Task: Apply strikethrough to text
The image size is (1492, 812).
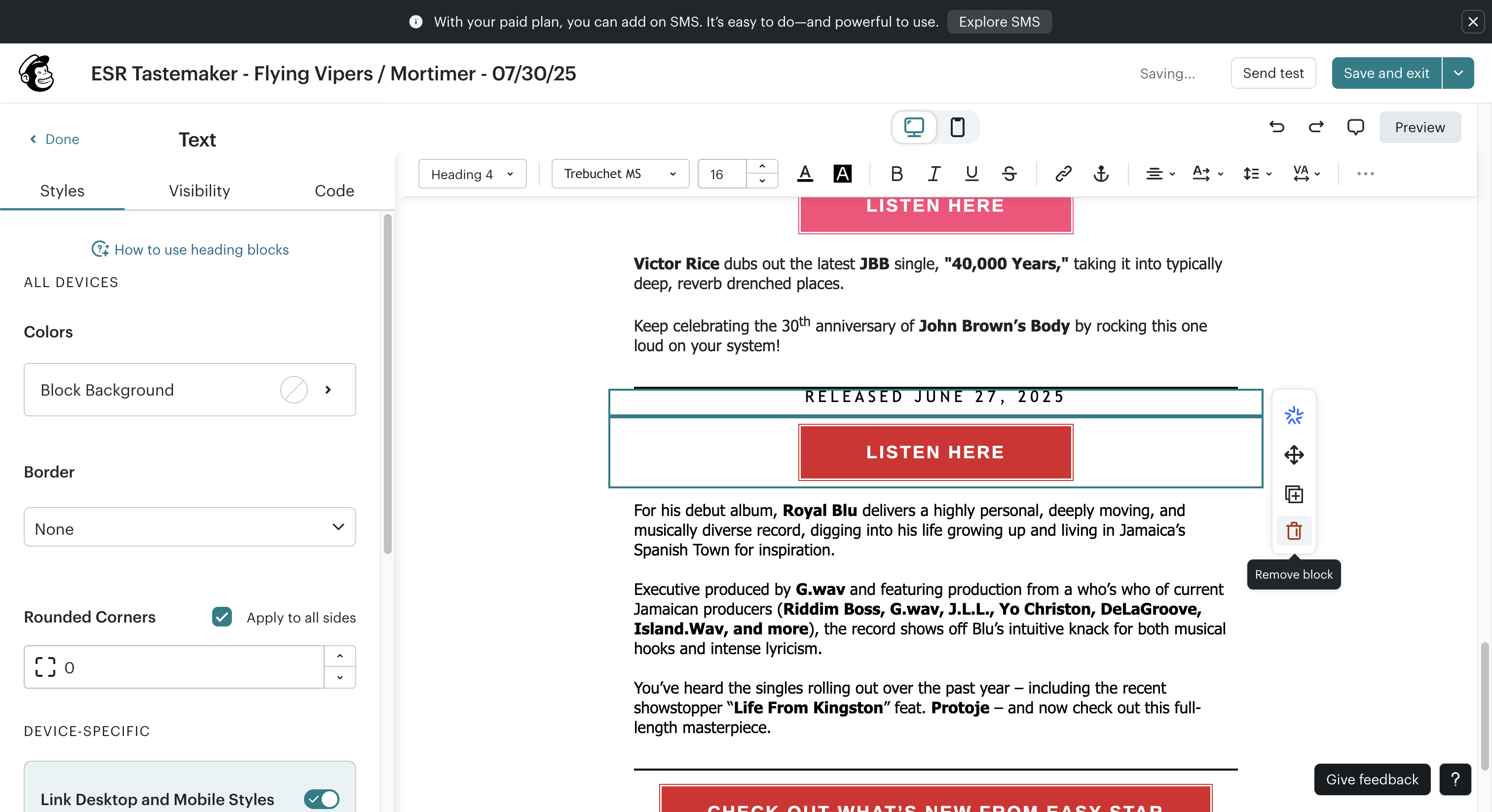Action: tap(1009, 174)
